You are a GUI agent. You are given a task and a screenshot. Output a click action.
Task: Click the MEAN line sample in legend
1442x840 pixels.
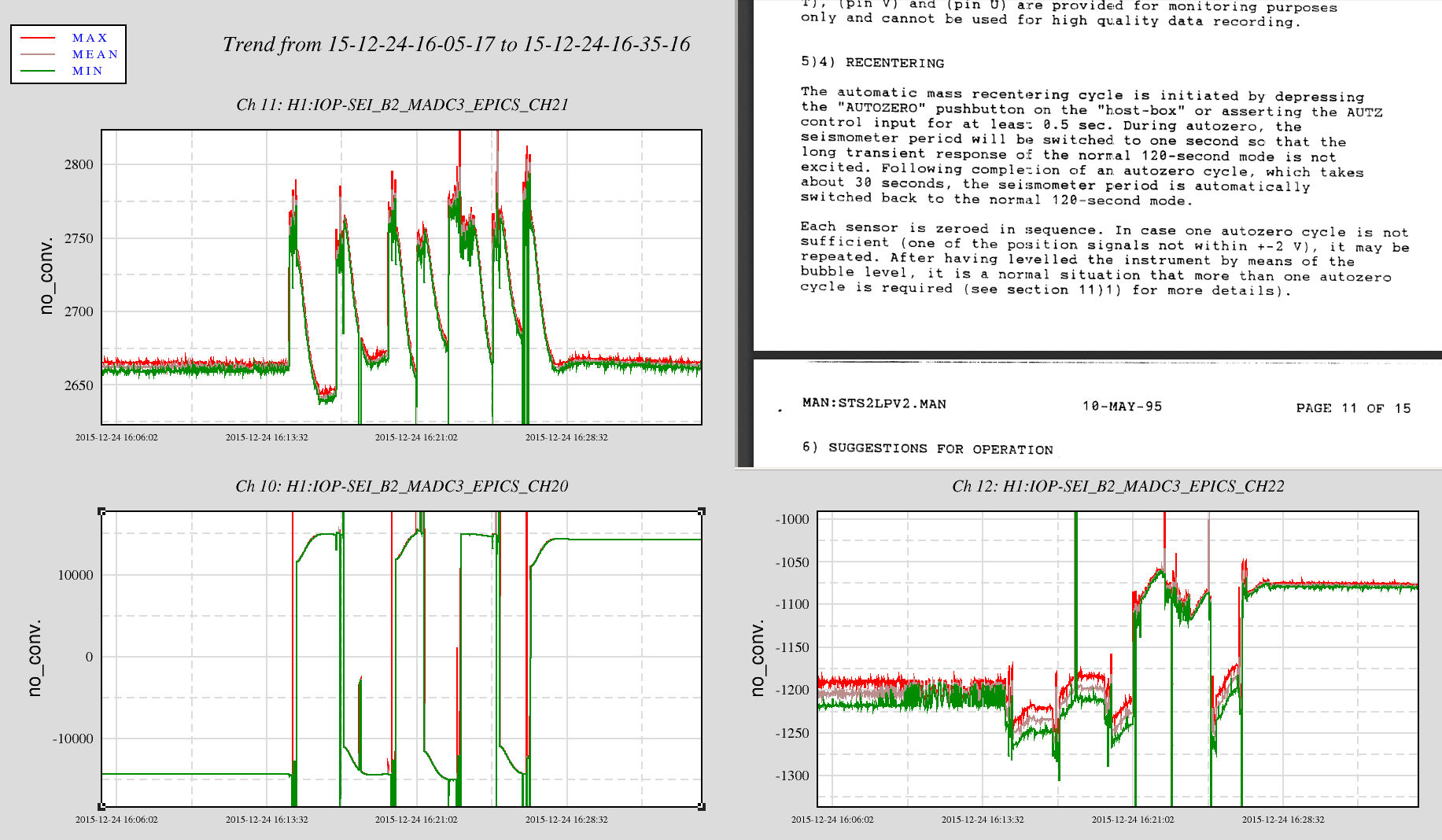tap(38, 54)
